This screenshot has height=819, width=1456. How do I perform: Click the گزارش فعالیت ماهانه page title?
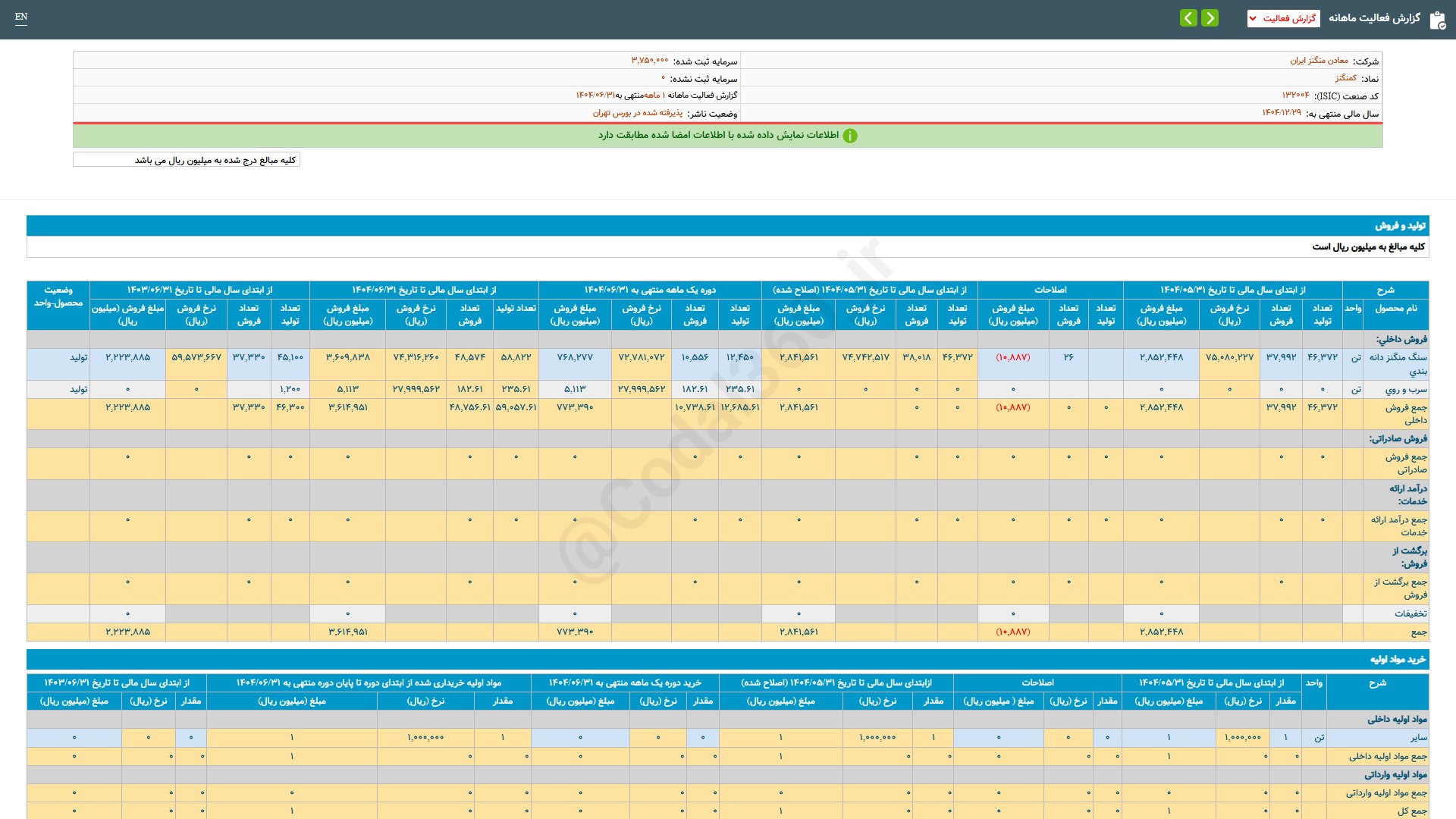coord(1374,18)
